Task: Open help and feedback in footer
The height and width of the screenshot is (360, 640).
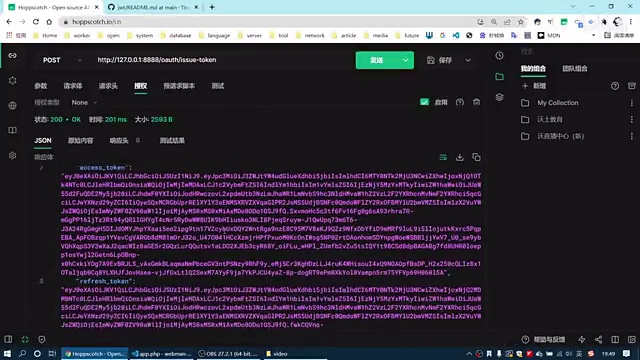Action: pos(544,339)
